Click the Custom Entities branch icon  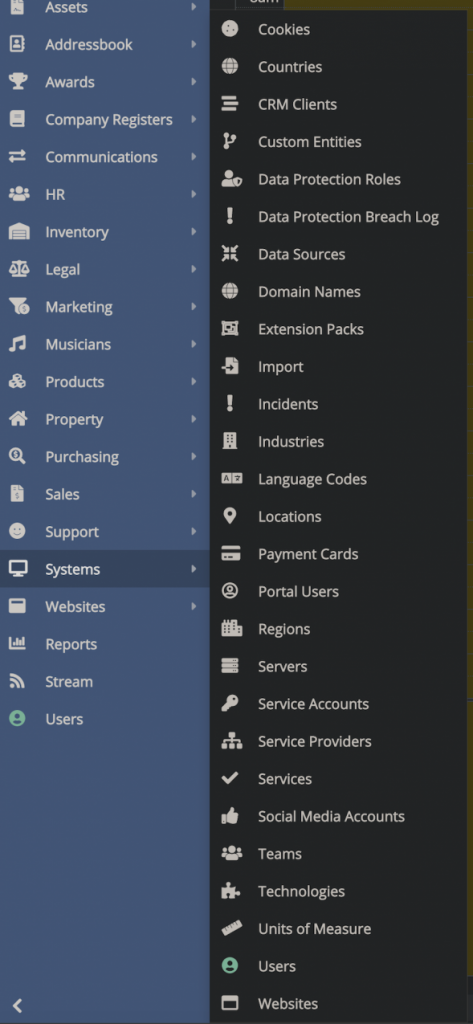click(230, 141)
